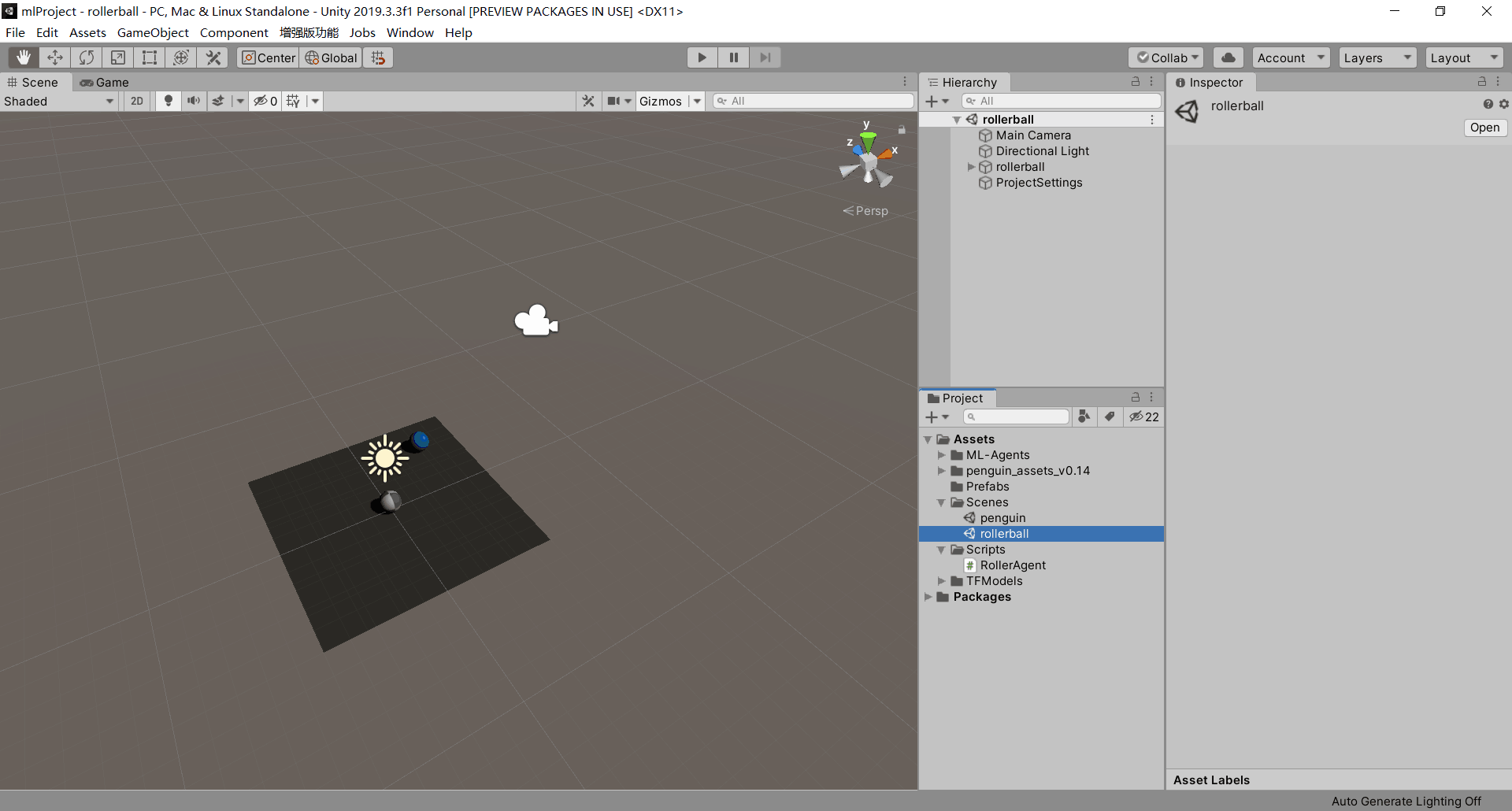The height and width of the screenshot is (811, 1512).
Task: Click the Open button in the Inspector
Action: [1484, 128]
